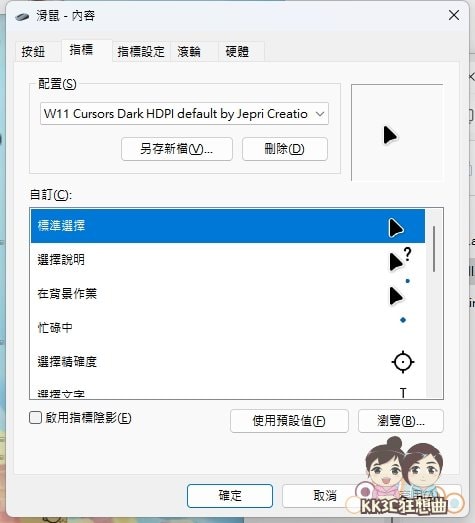475x523 pixels.
Task: Click the arrow cursor icon in 標準選擇 row
Action: click(396, 228)
